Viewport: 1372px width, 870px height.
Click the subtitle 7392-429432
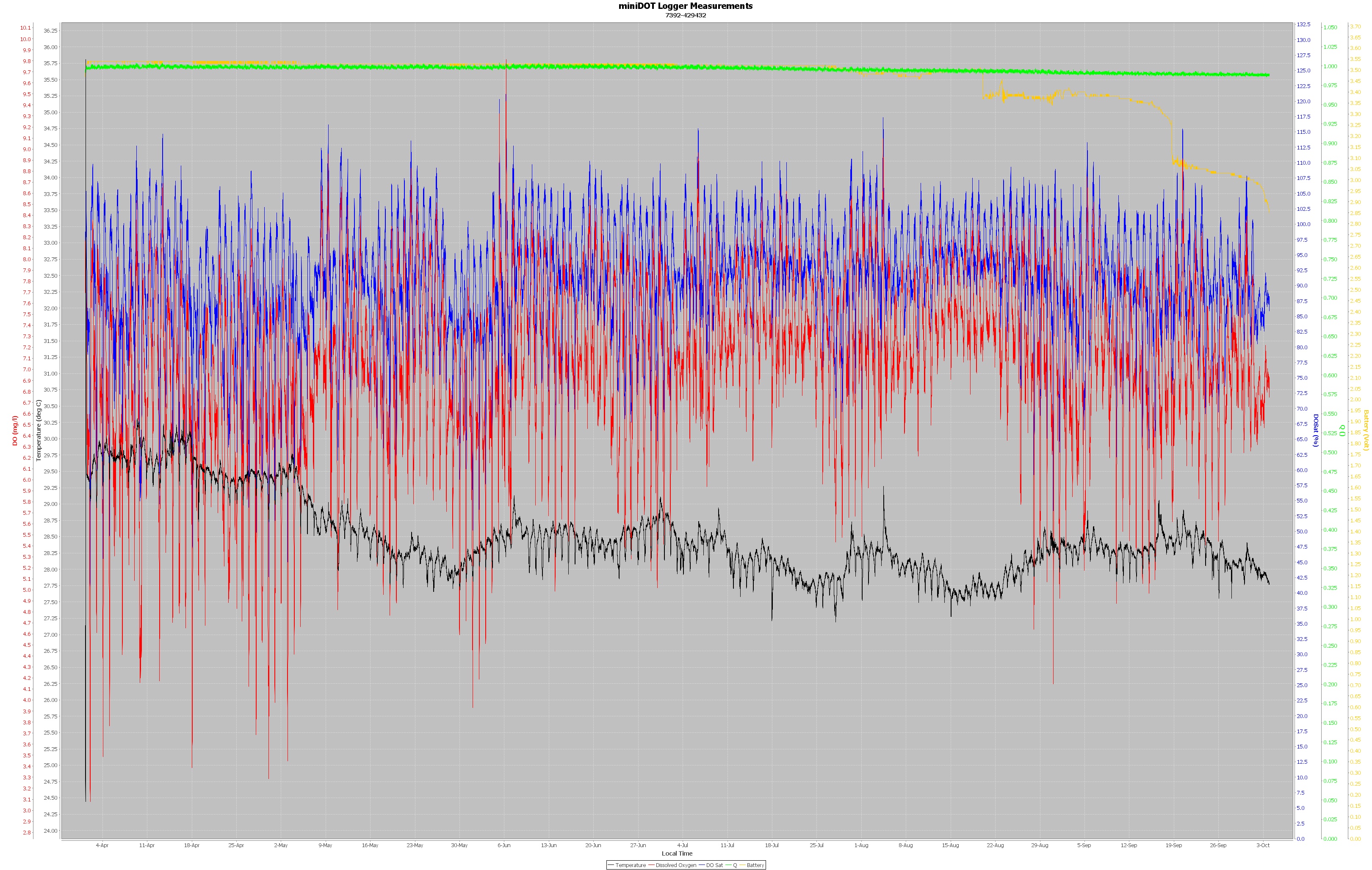(686, 15)
